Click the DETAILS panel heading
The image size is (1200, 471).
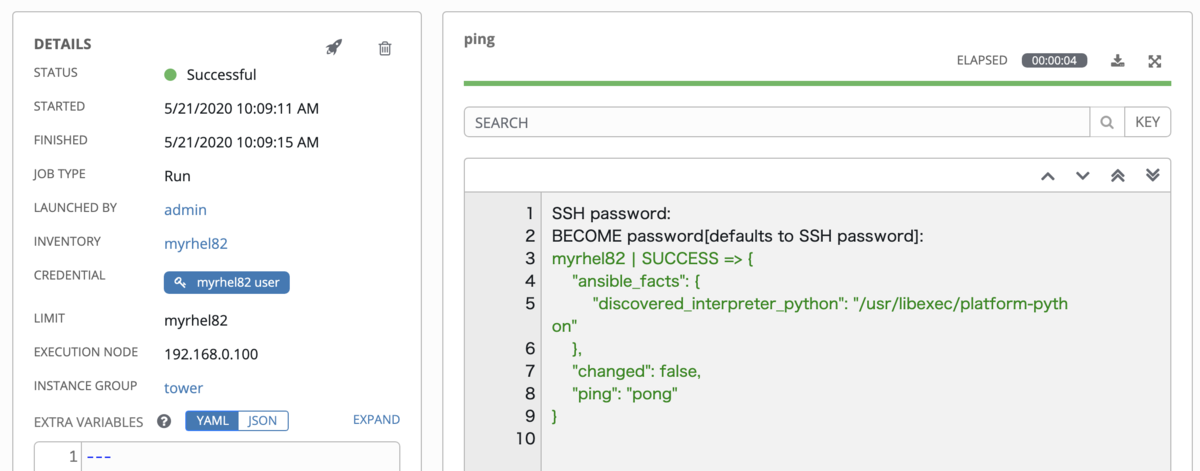click(x=62, y=44)
